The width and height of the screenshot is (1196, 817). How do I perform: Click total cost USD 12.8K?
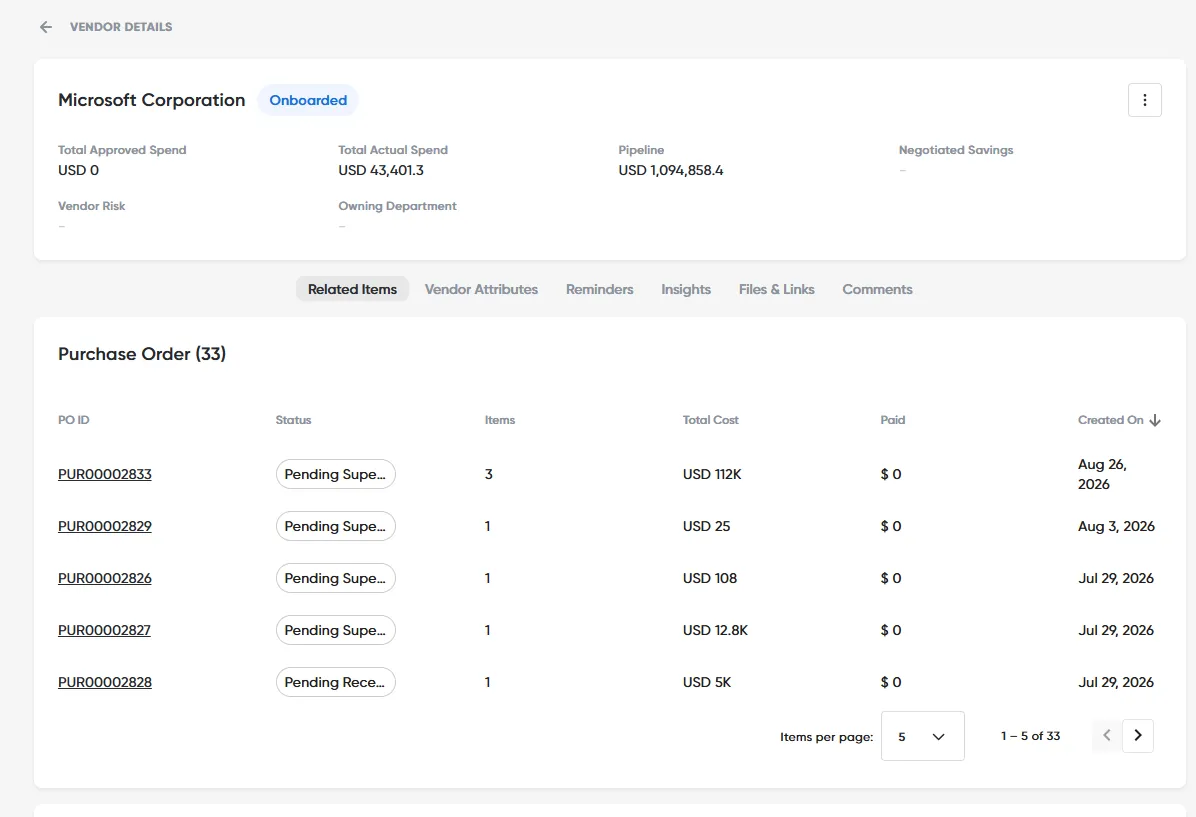pyautogui.click(x=715, y=630)
